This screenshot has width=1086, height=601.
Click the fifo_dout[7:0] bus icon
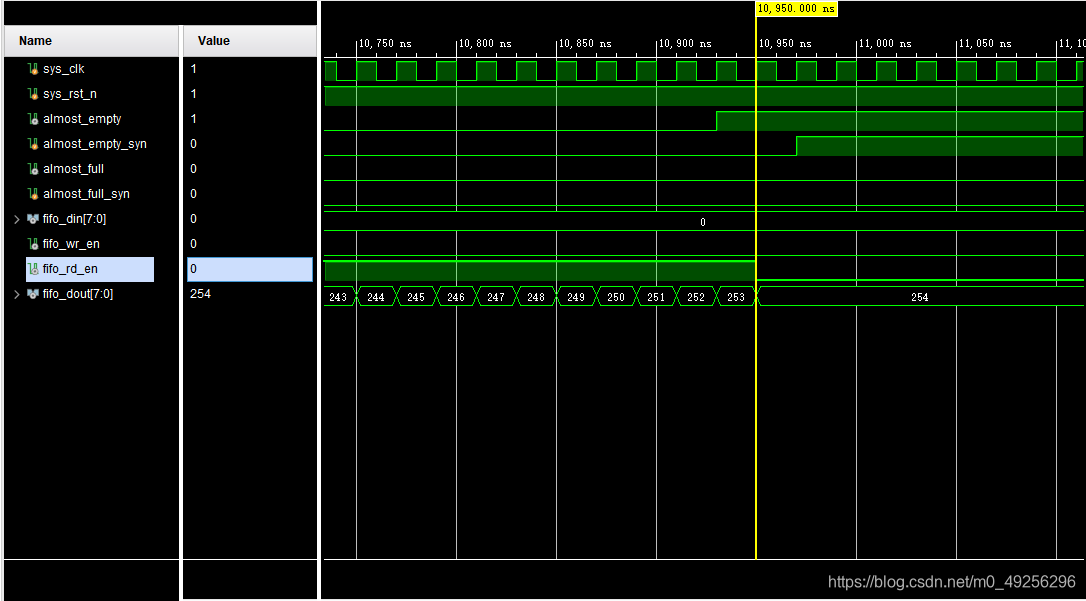33,294
